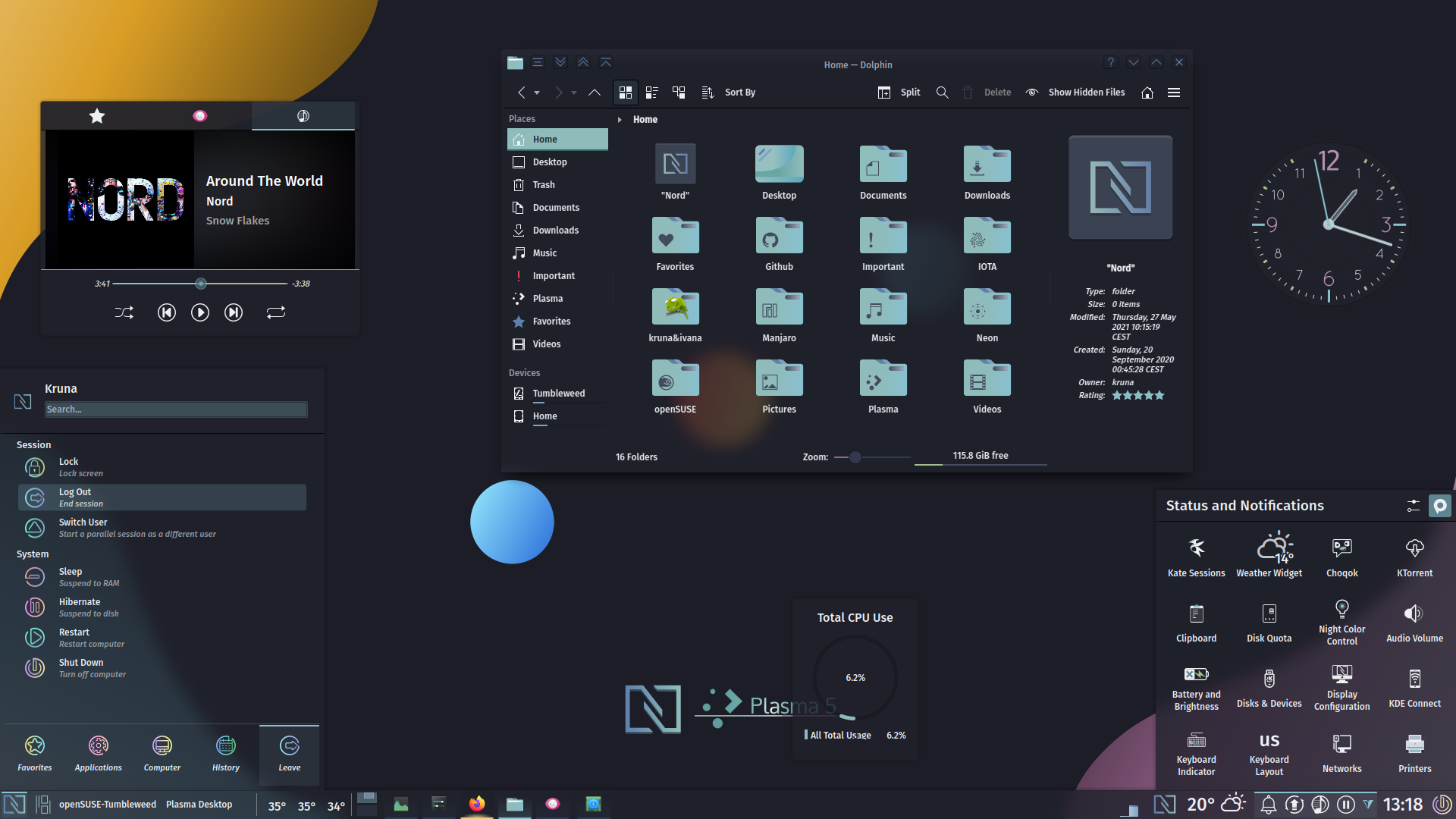Switch to Favorites tab in launcher
The width and height of the screenshot is (1456, 819).
pos(35,755)
